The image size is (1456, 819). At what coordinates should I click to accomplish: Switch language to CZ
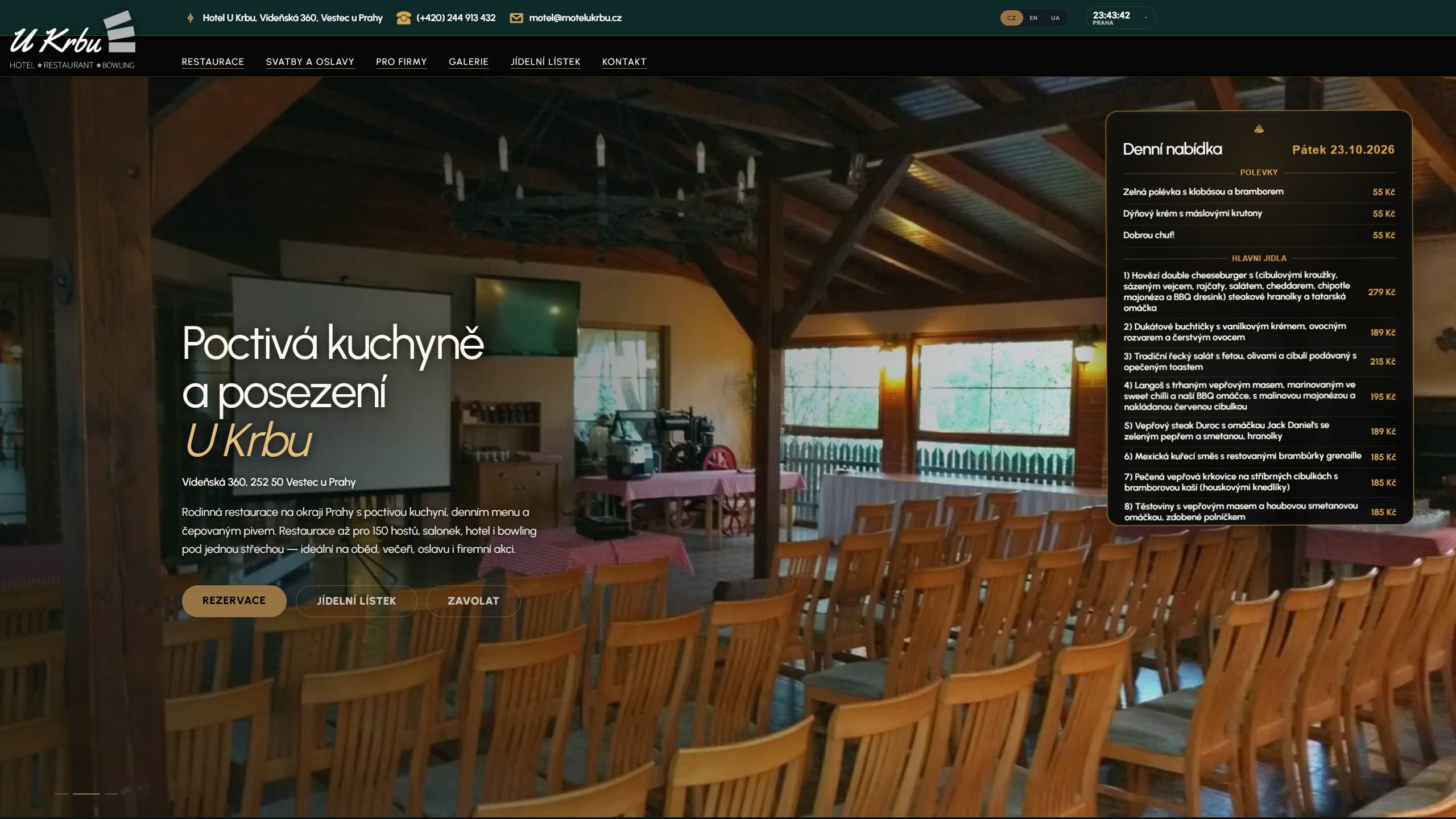[x=1011, y=18]
